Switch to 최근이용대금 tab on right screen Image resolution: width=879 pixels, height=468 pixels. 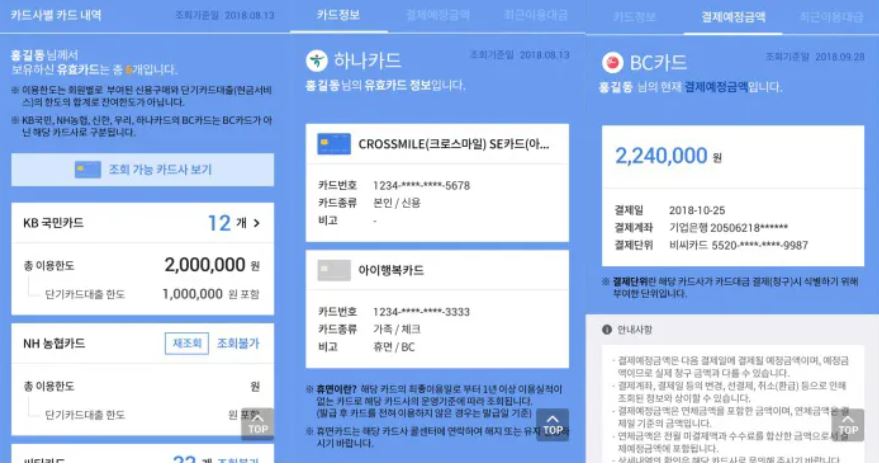coord(831,17)
